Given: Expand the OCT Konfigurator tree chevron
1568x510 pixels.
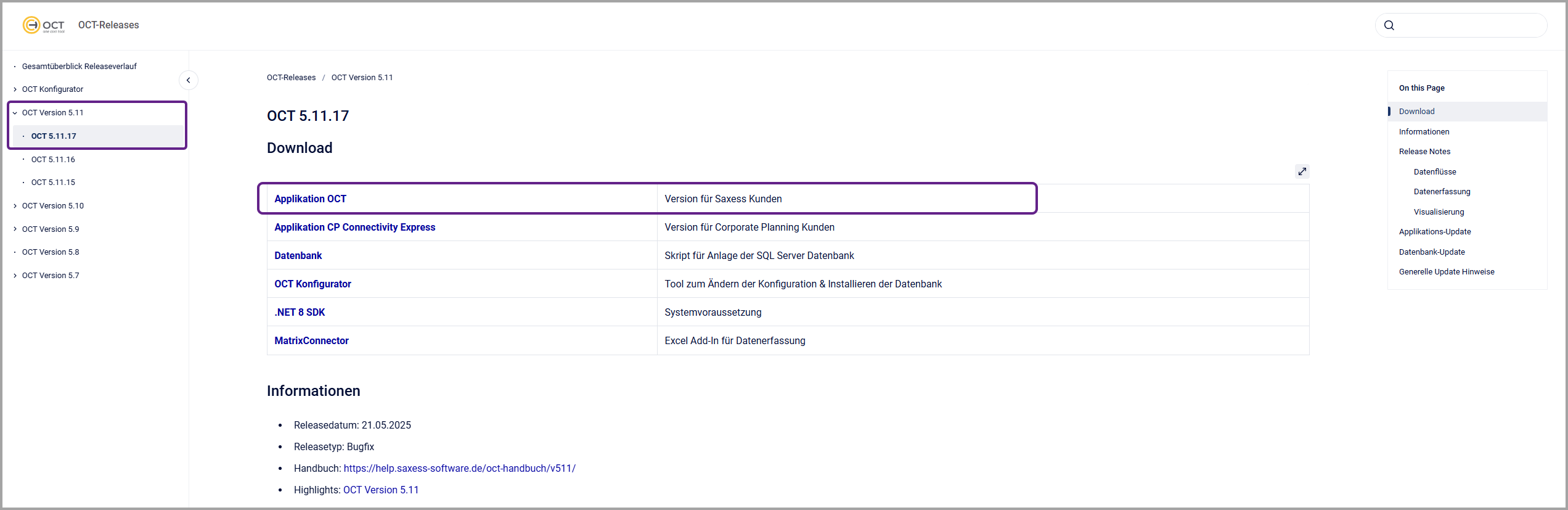Looking at the screenshot, I should pyautogui.click(x=15, y=89).
